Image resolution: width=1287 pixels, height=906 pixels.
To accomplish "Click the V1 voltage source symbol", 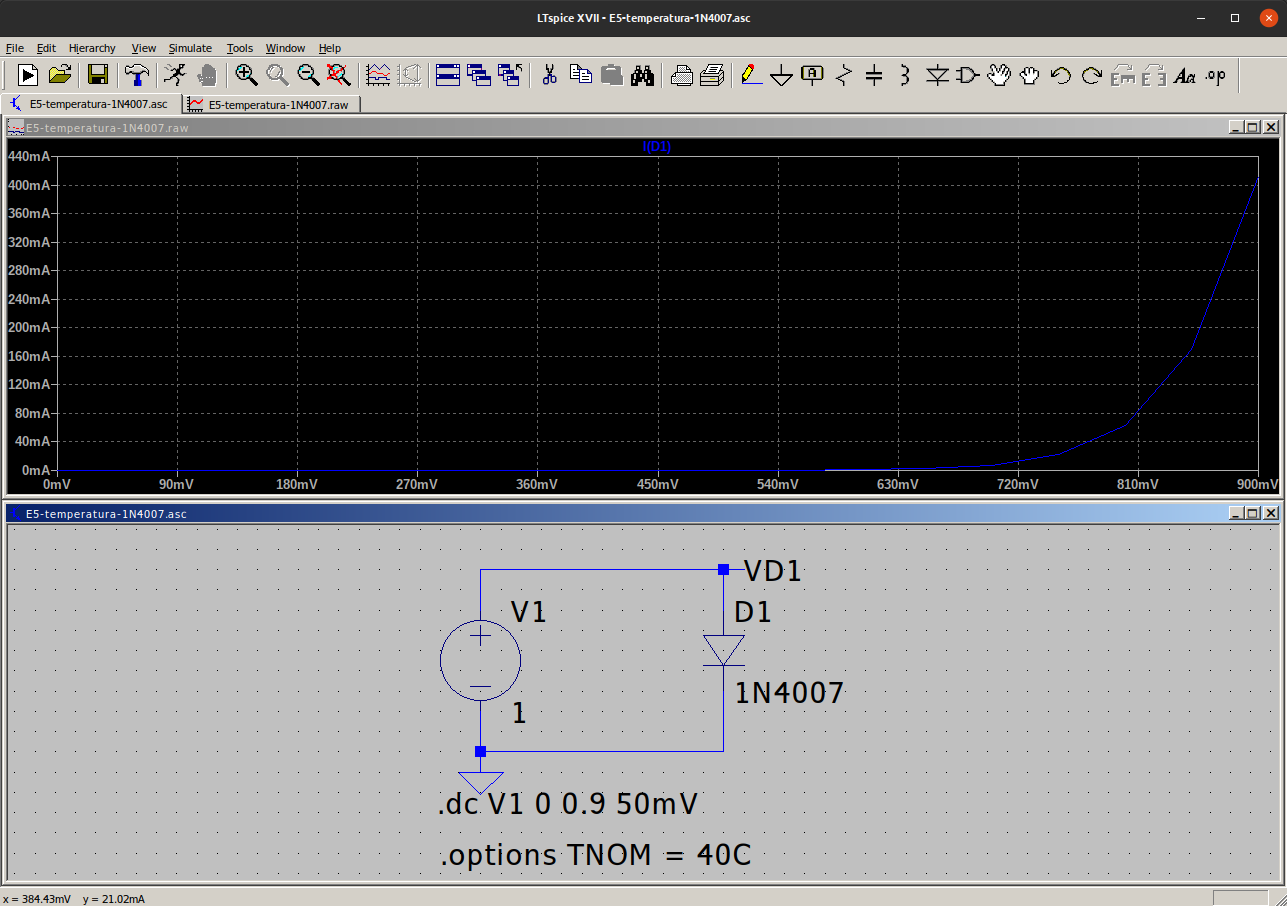I will (x=480, y=660).
